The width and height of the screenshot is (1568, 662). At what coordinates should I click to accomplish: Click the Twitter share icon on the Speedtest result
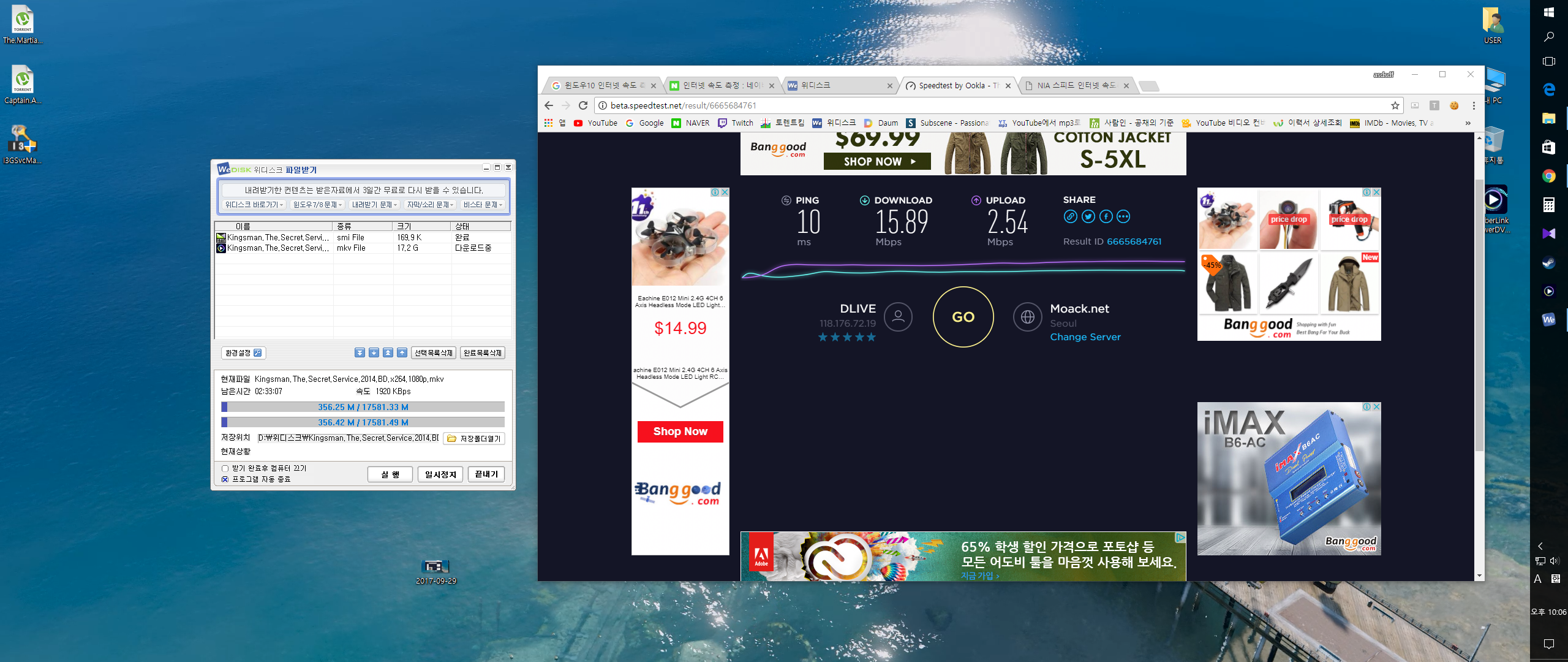(1088, 216)
